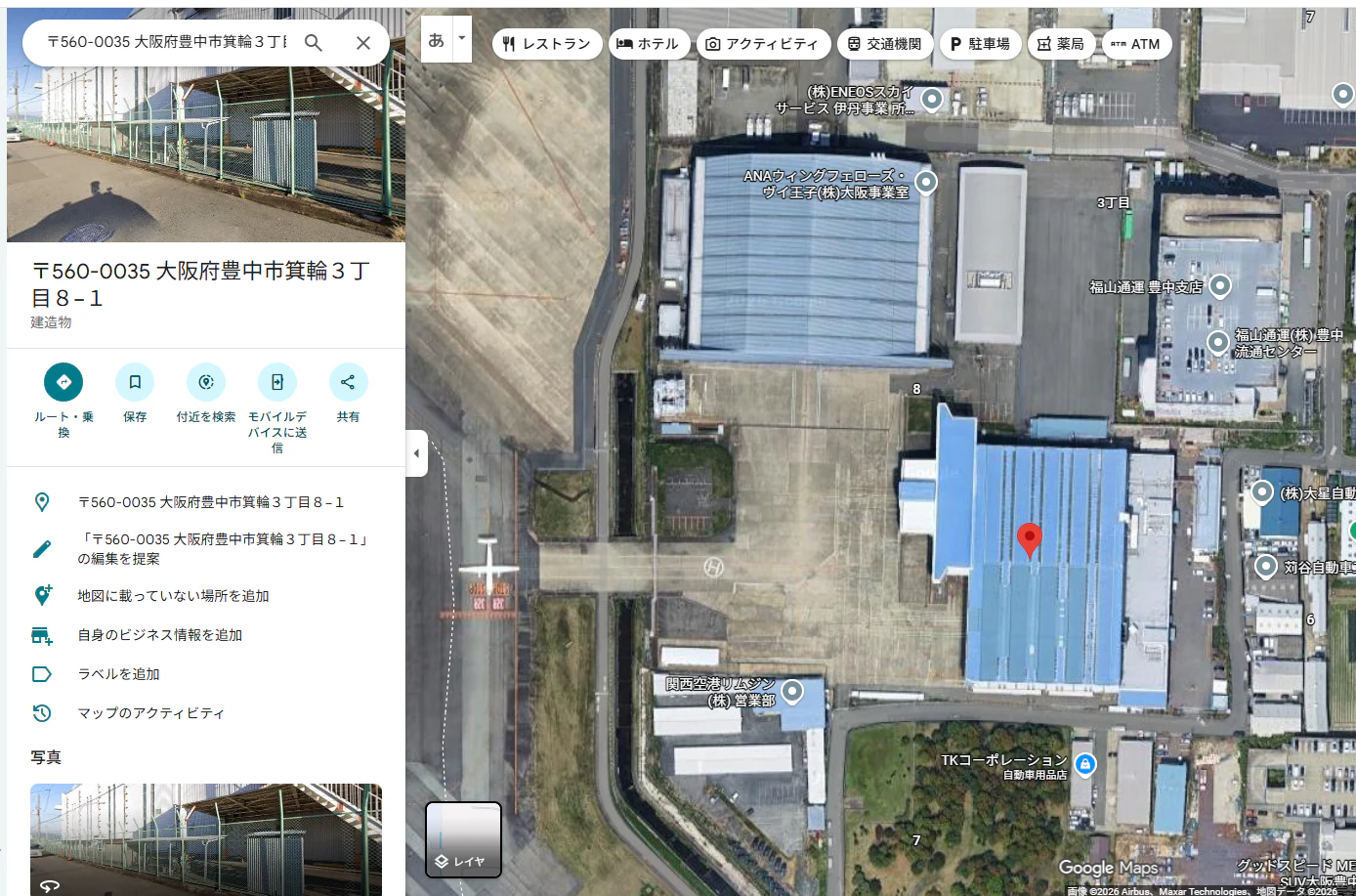Select 地図に載っていない場所を追加
This screenshot has width=1356, height=896.
pyautogui.click(x=206, y=596)
